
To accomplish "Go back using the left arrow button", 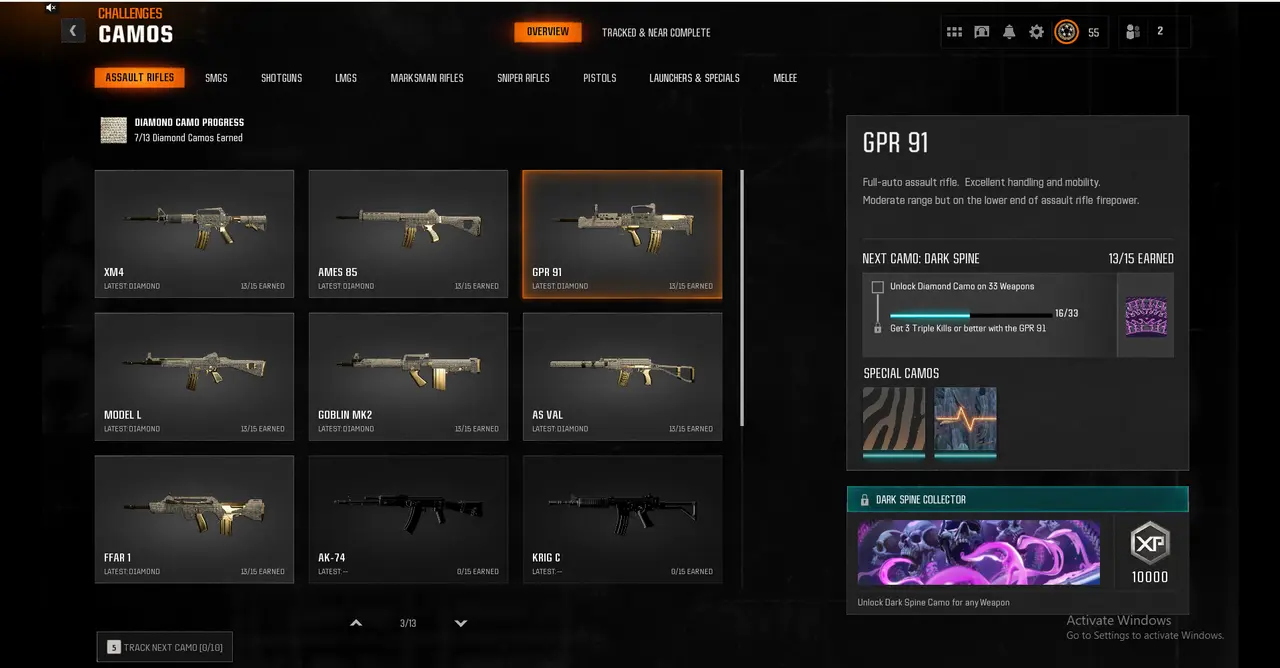I will click(72, 31).
